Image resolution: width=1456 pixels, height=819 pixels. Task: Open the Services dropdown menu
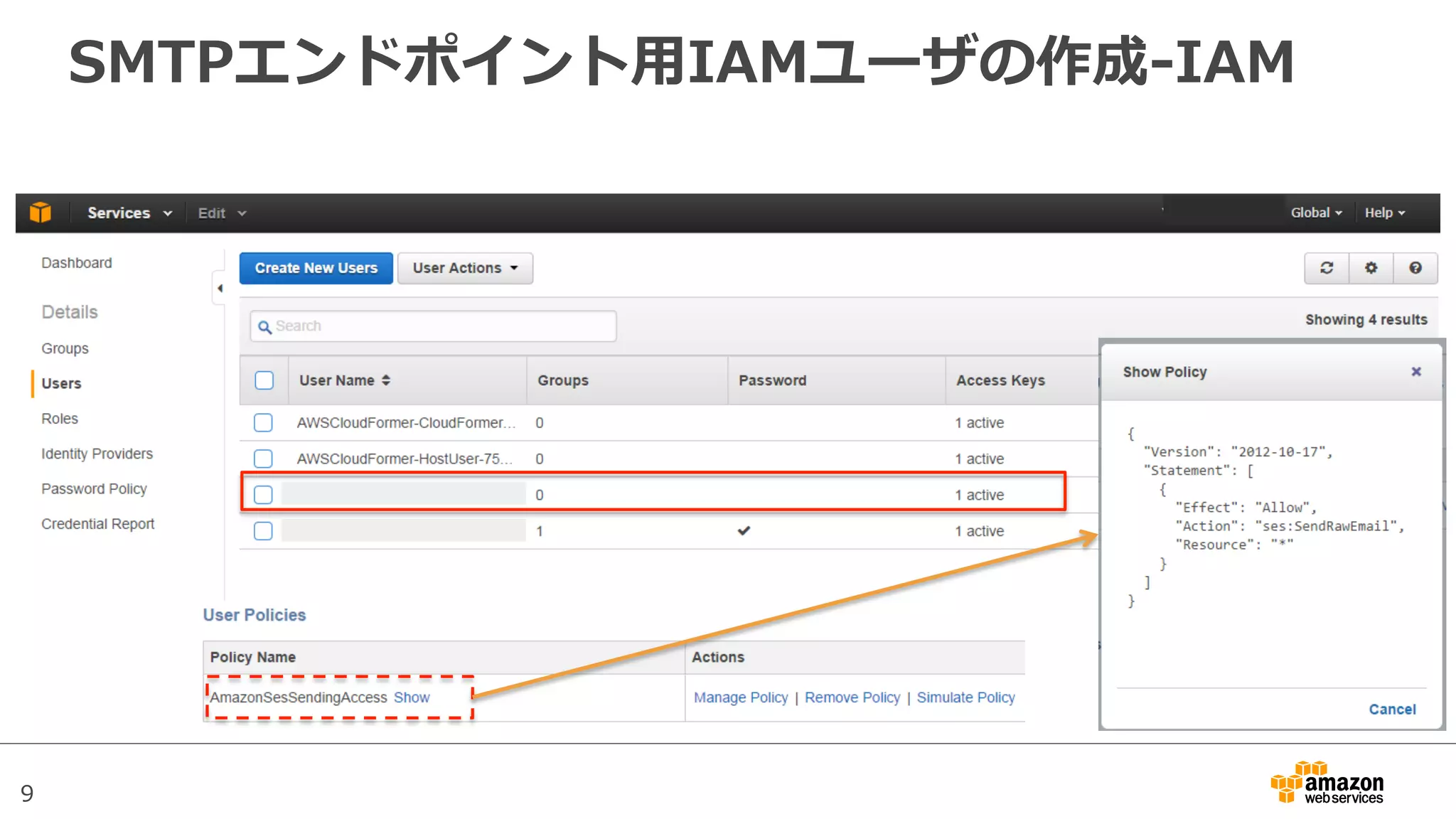click(129, 213)
